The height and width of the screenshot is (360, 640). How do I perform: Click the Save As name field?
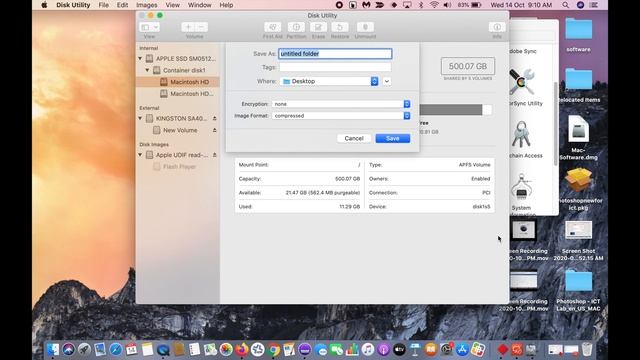coord(335,54)
